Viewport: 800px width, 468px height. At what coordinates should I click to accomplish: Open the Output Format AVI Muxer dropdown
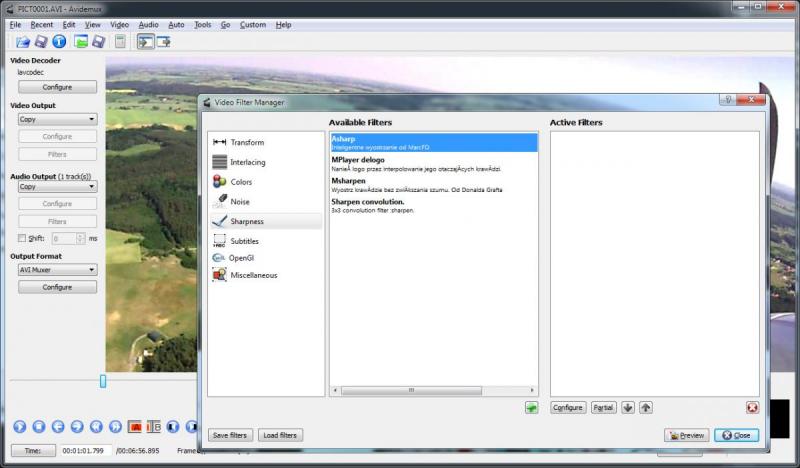click(x=57, y=269)
